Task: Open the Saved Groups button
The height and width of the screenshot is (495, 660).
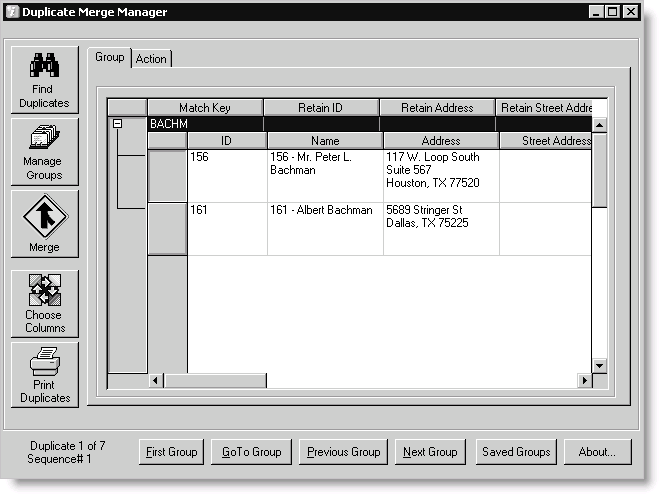Action: point(516,452)
